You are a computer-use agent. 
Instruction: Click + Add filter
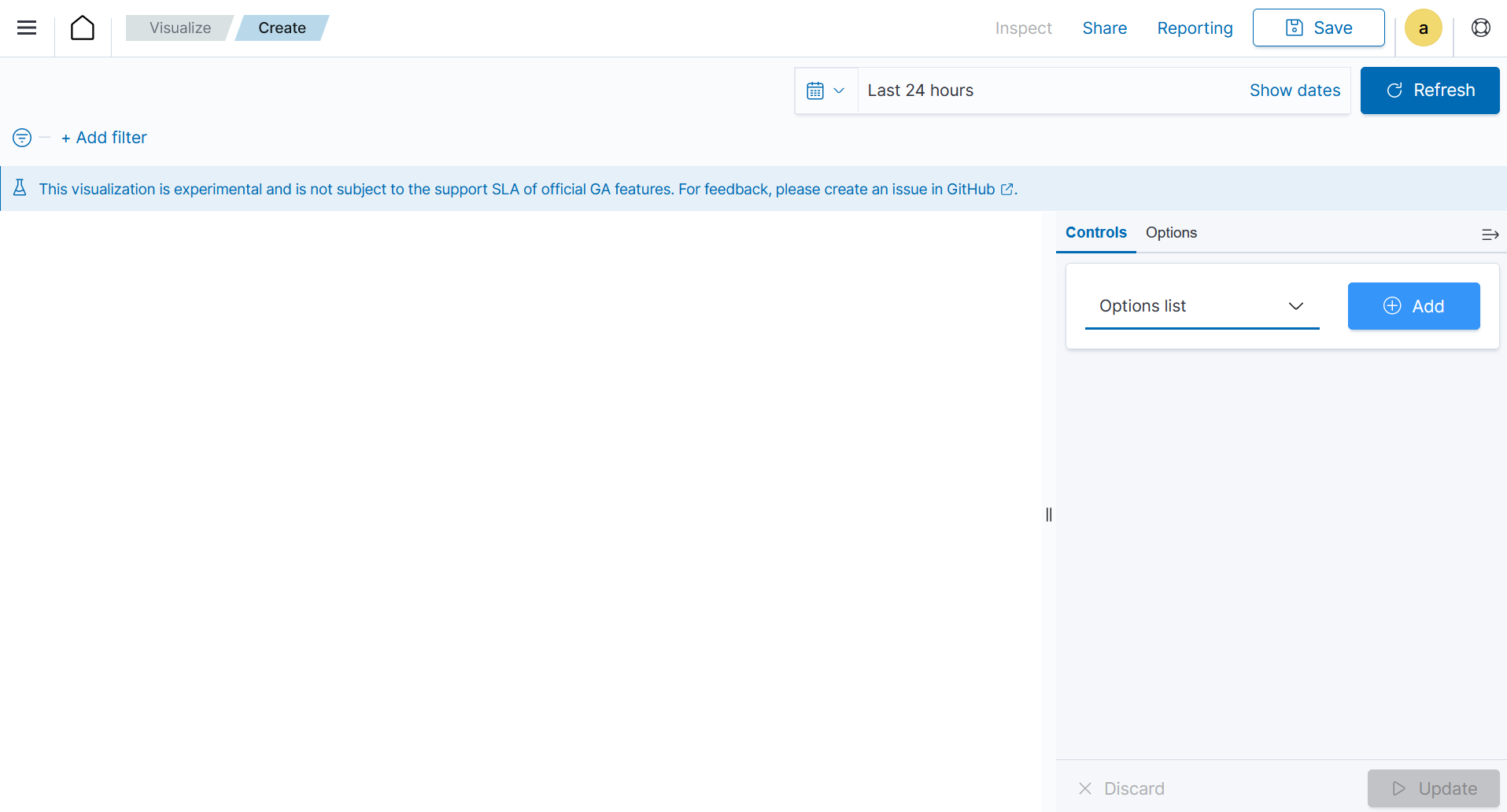click(x=105, y=138)
